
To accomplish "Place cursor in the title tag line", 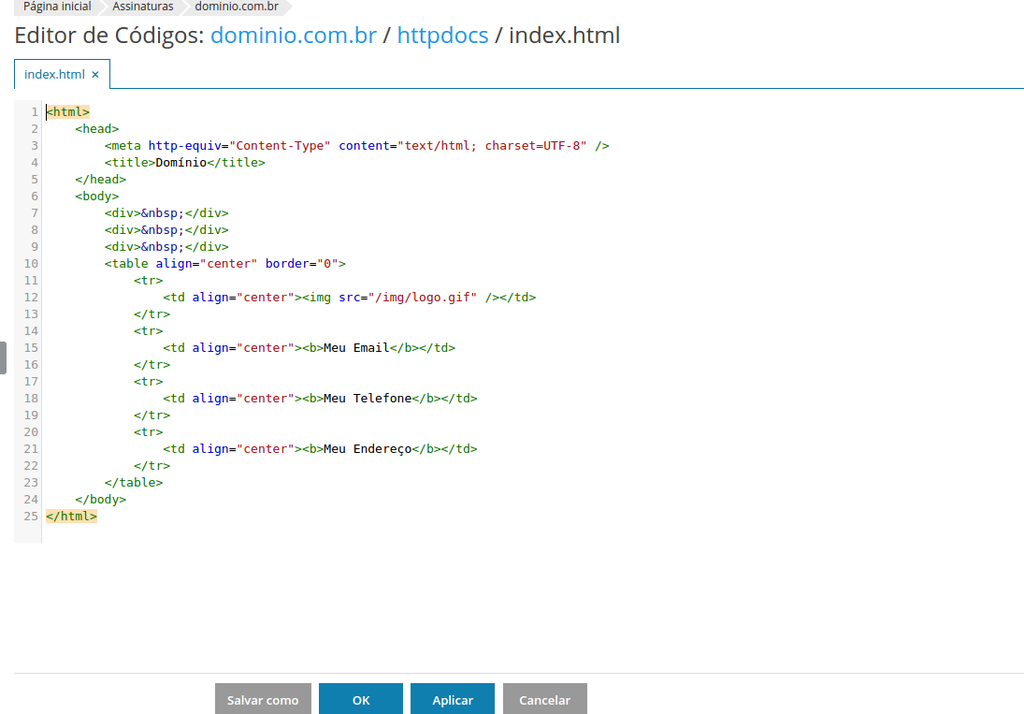I will tap(185, 162).
